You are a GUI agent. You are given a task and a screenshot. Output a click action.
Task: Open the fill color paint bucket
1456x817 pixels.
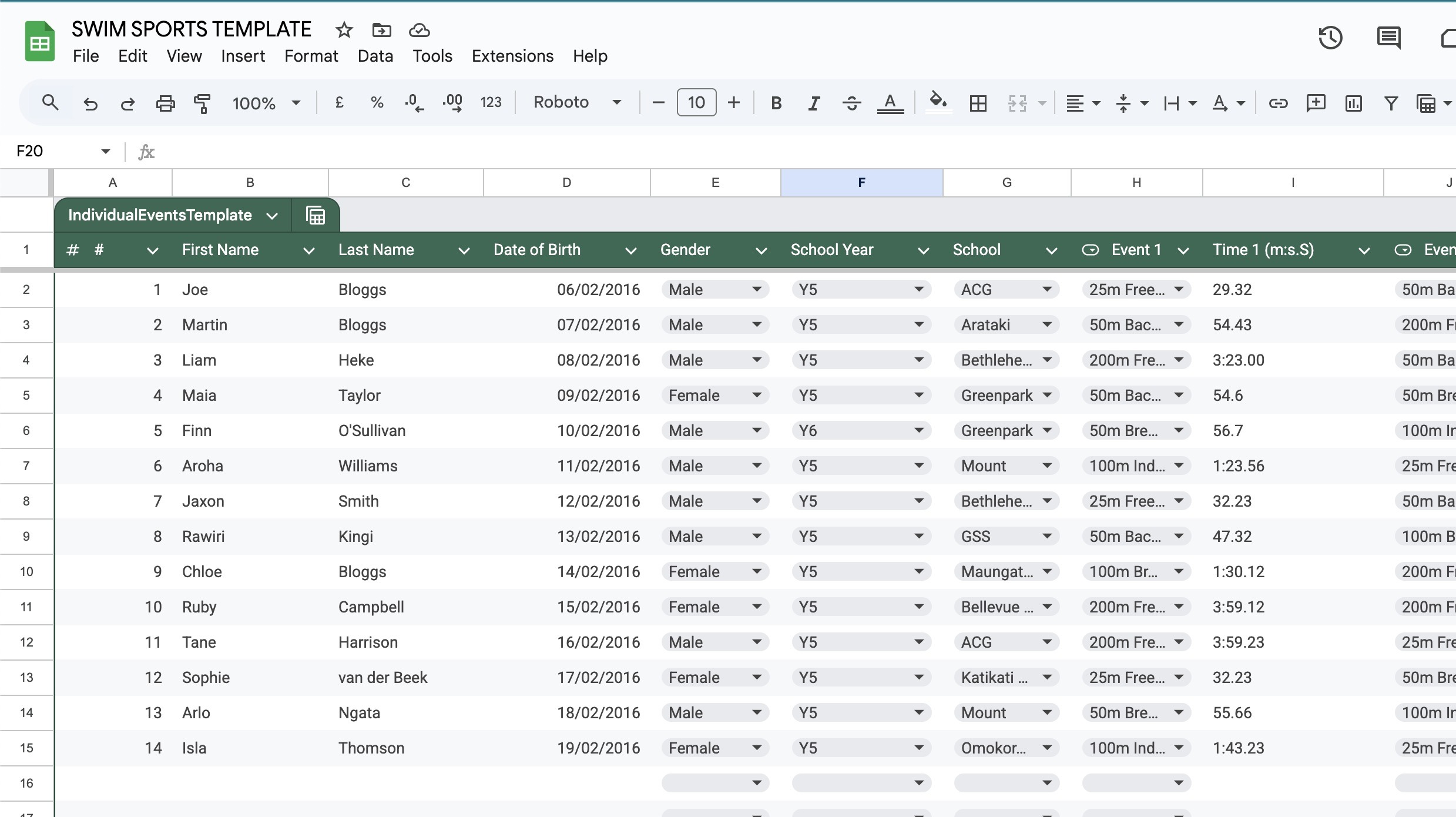click(938, 102)
